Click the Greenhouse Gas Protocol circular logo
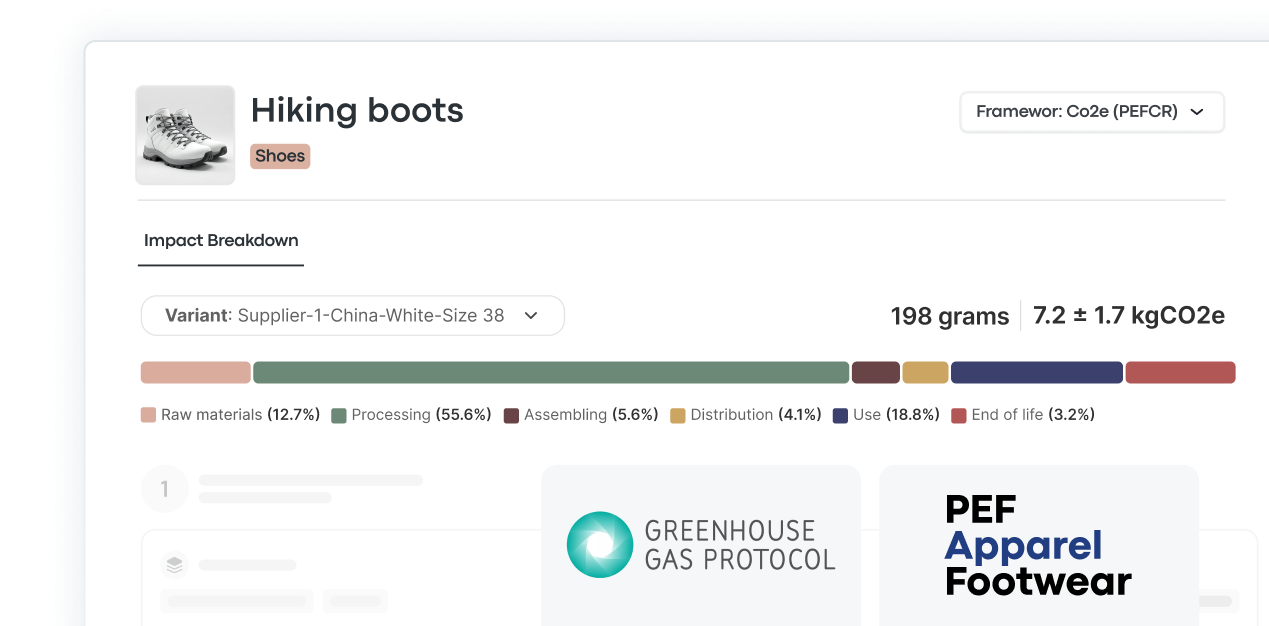Image resolution: width=1269 pixels, height=626 pixels. click(600, 545)
